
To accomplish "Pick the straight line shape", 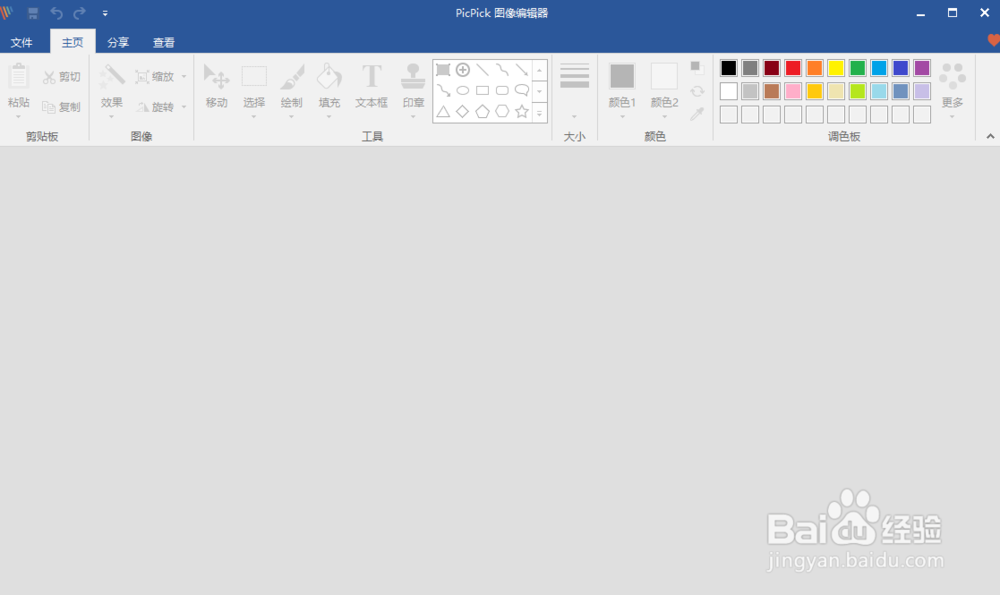I will tap(483, 70).
